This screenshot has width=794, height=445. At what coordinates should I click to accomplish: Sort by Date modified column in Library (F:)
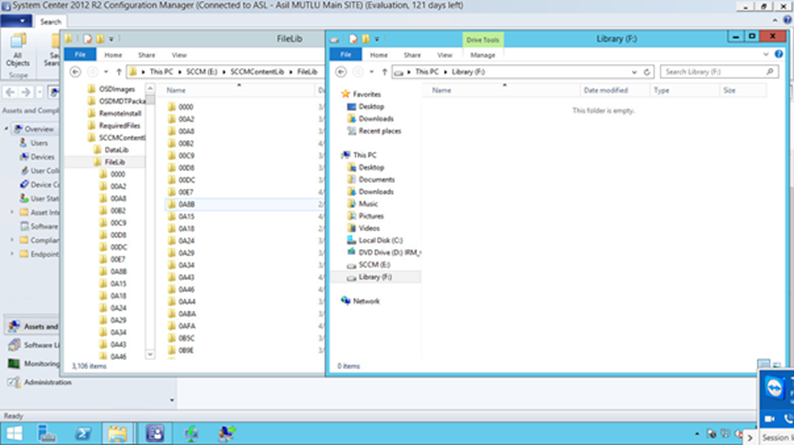pos(615,90)
